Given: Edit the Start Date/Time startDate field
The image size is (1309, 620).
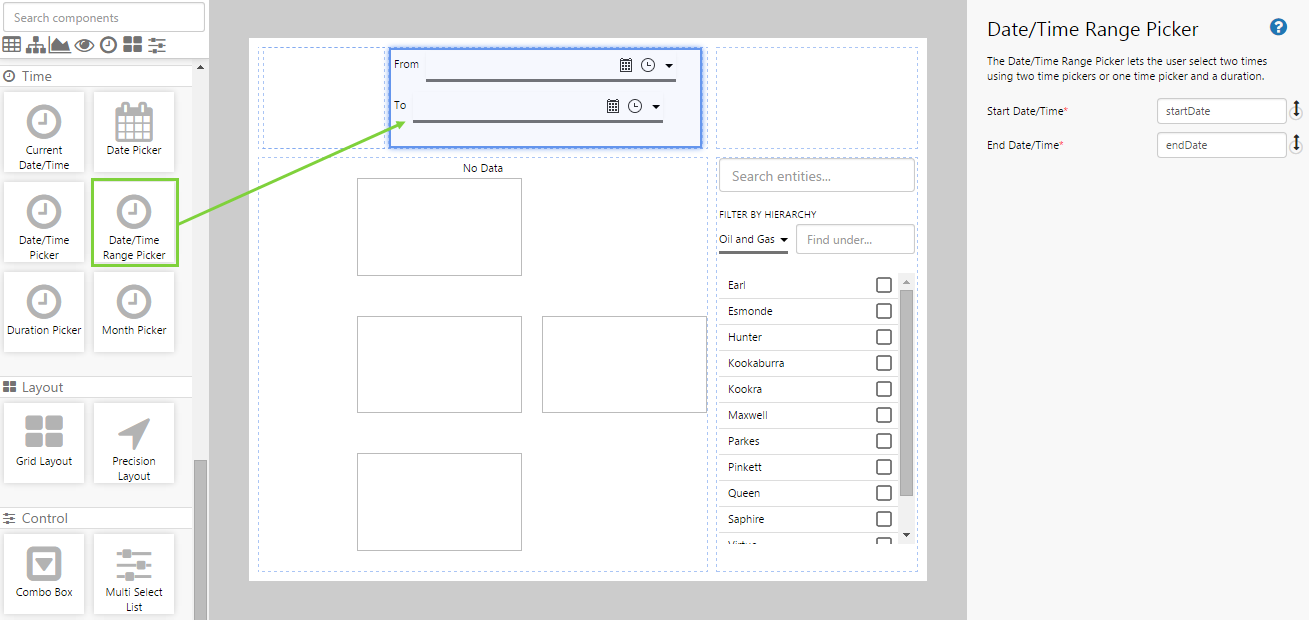Looking at the screenshot, I should 1221,111.
